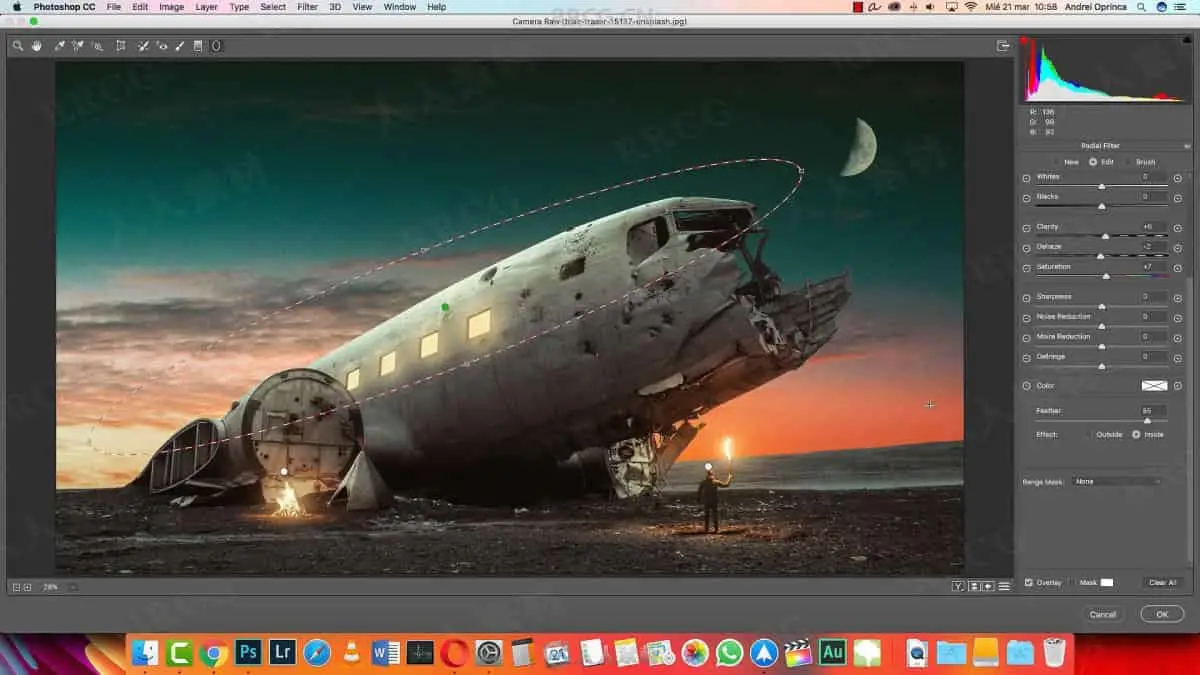Select the Brush radio option
The height and width of the screenshot is (675, 1200).
point(1129,161)
